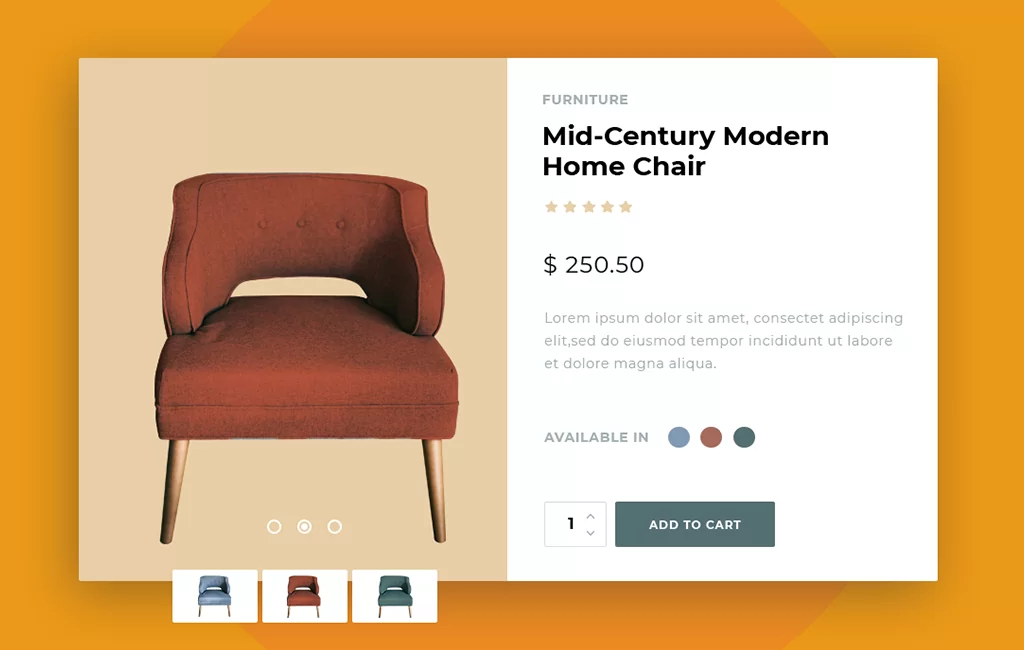This screenshot has height=650, width=1024.
Task: Click the fifth rating star
Action: coord(626,207)
